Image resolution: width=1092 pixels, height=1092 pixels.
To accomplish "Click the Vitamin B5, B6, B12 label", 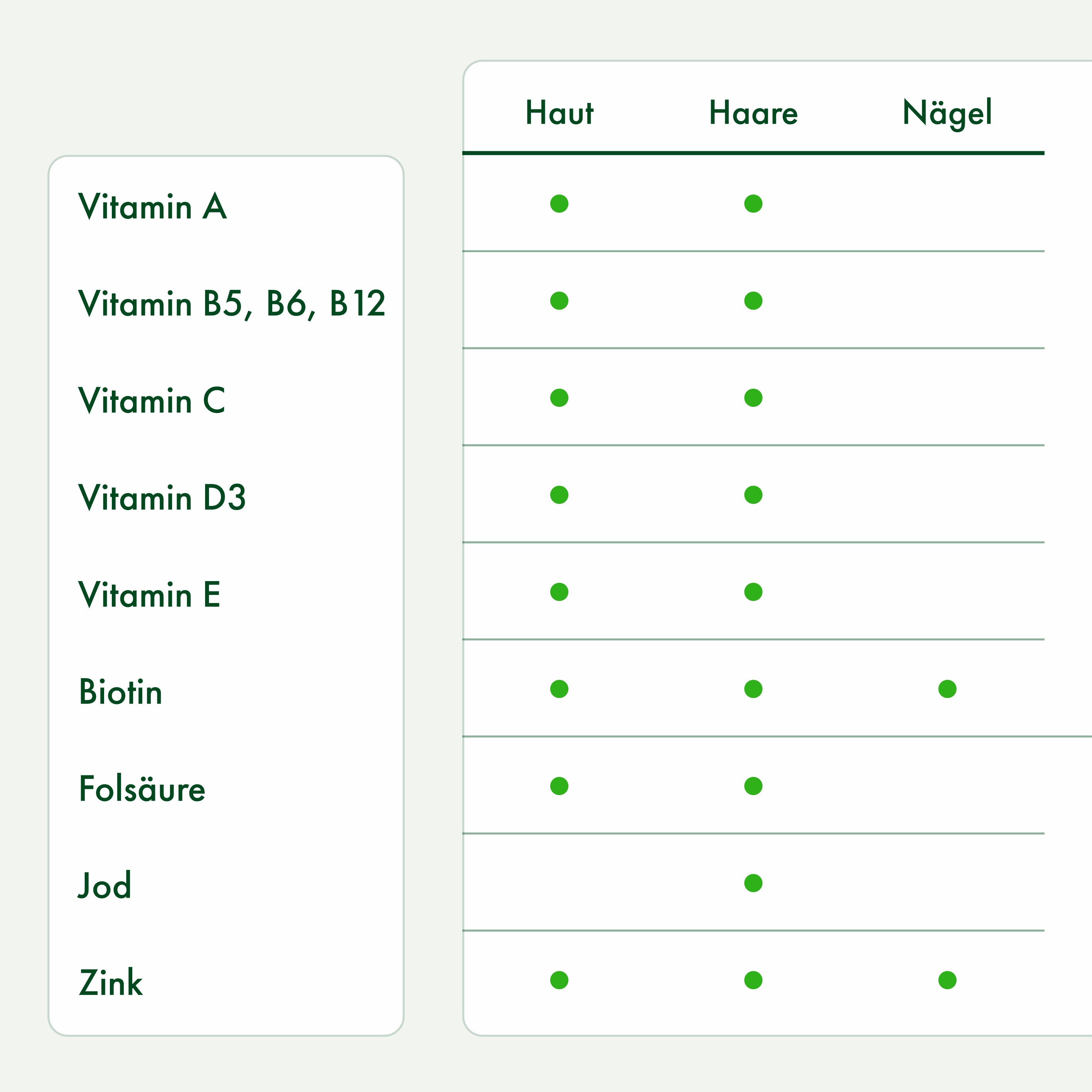I will coord(232,303).
